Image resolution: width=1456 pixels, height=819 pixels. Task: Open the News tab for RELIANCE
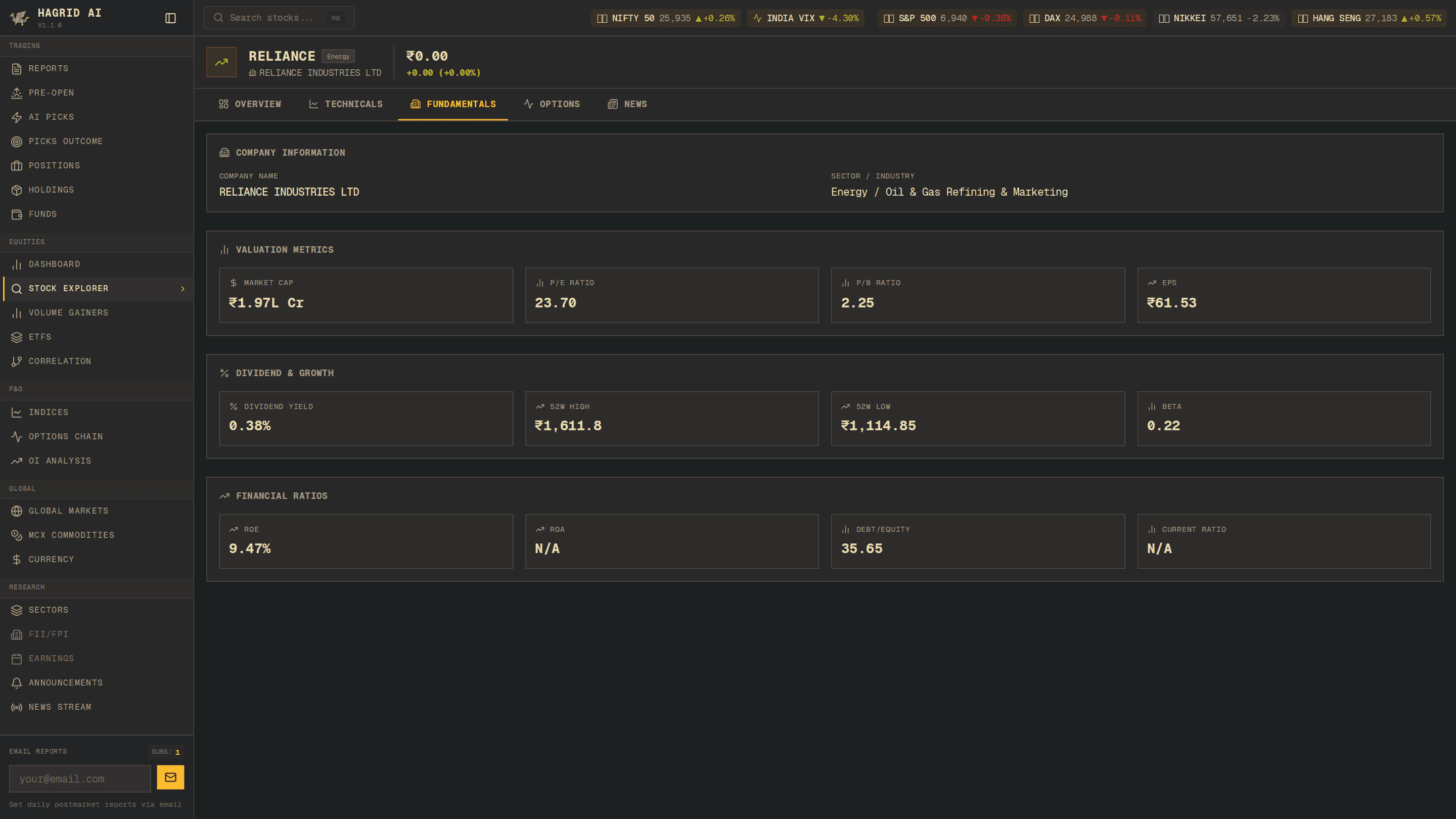click(x=627, y=104)
